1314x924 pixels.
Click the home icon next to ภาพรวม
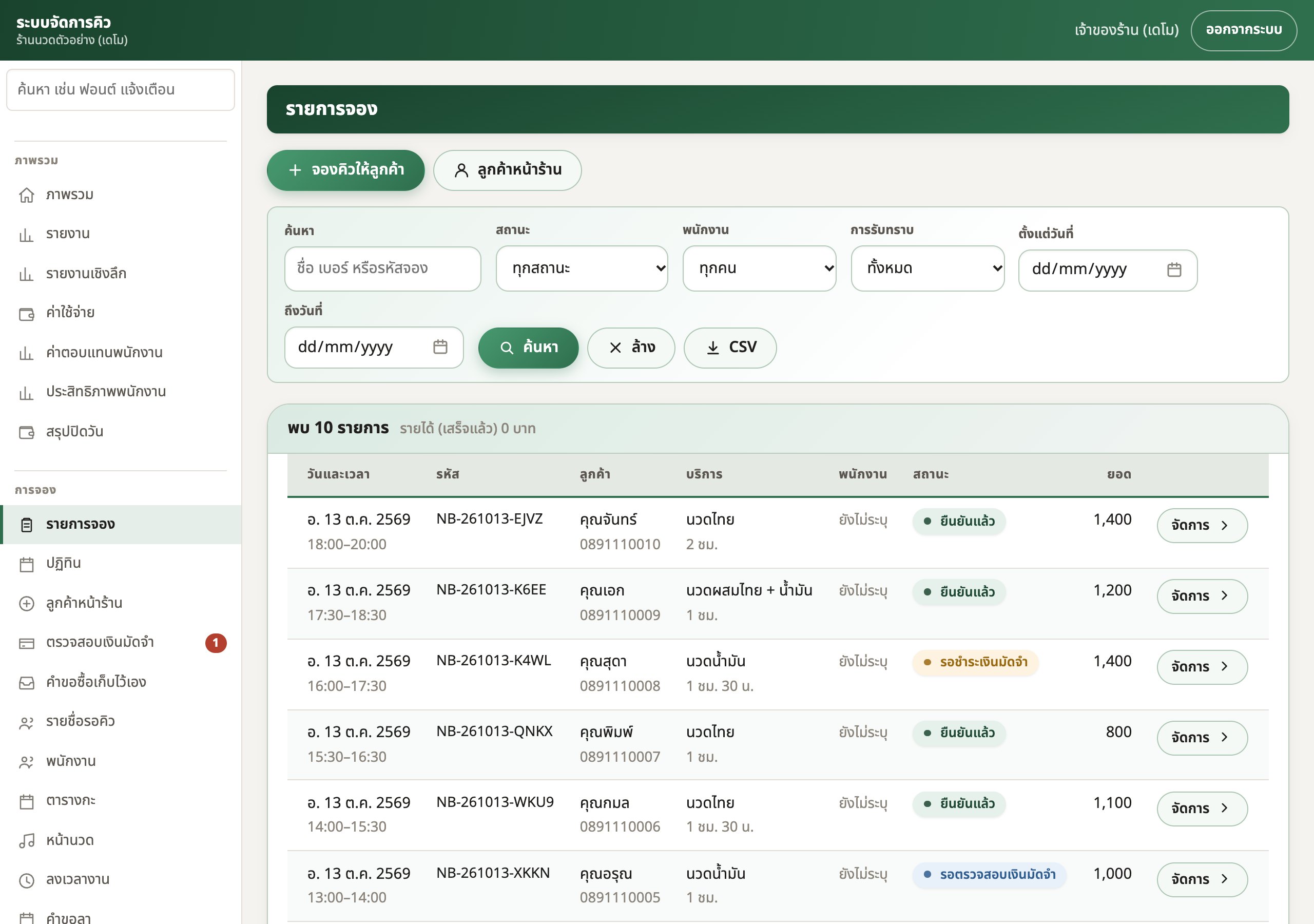[x=26, y=195]
